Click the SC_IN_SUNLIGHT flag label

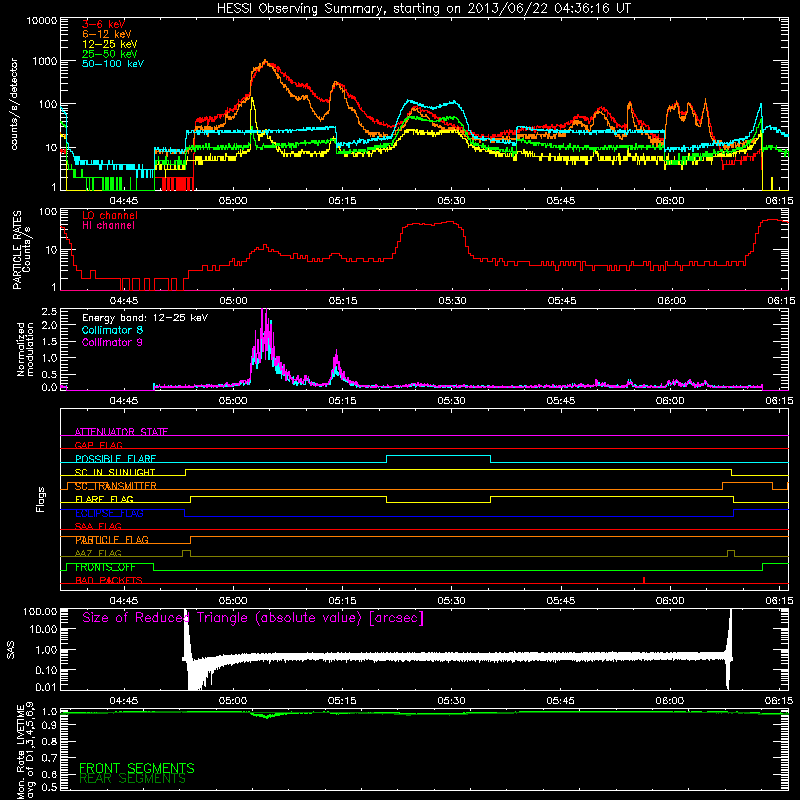pyautogui.click(x=115, y=472)
